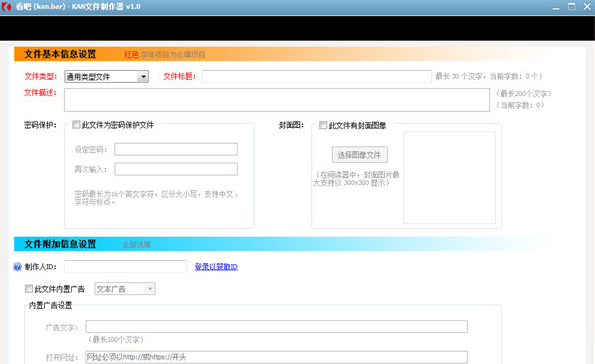Expand the 文本广告 ad type dropdown
Screen dimensions: 595x364
click(125, 289)
